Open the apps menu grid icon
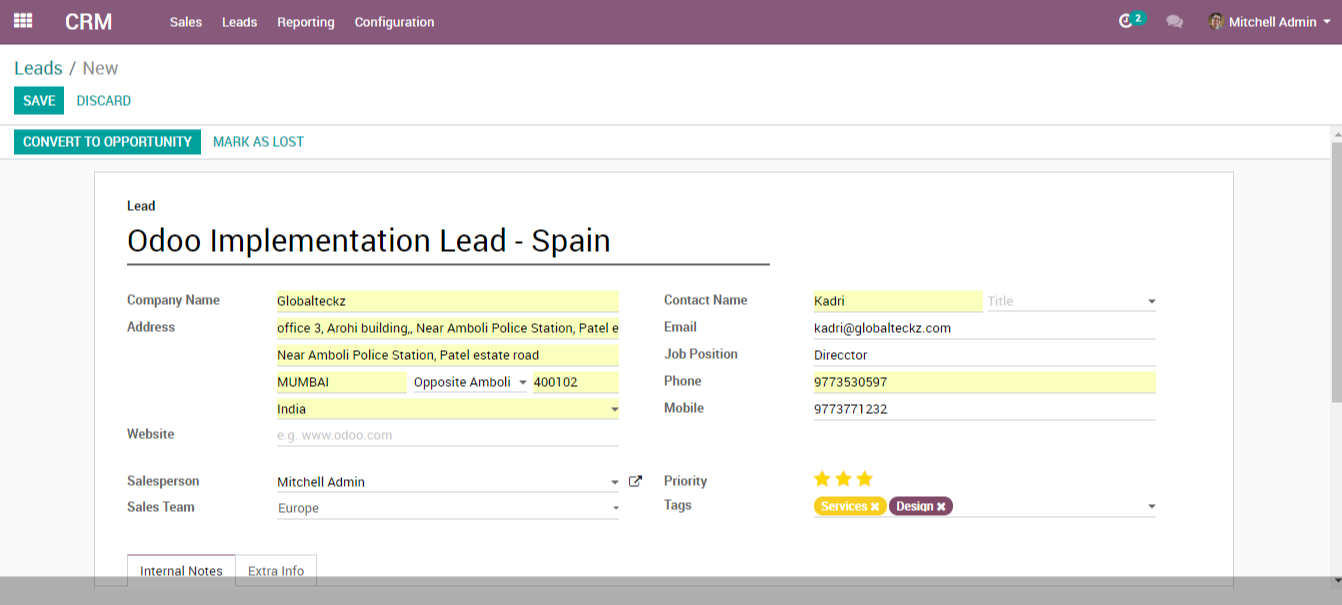 tap(22, 21)
